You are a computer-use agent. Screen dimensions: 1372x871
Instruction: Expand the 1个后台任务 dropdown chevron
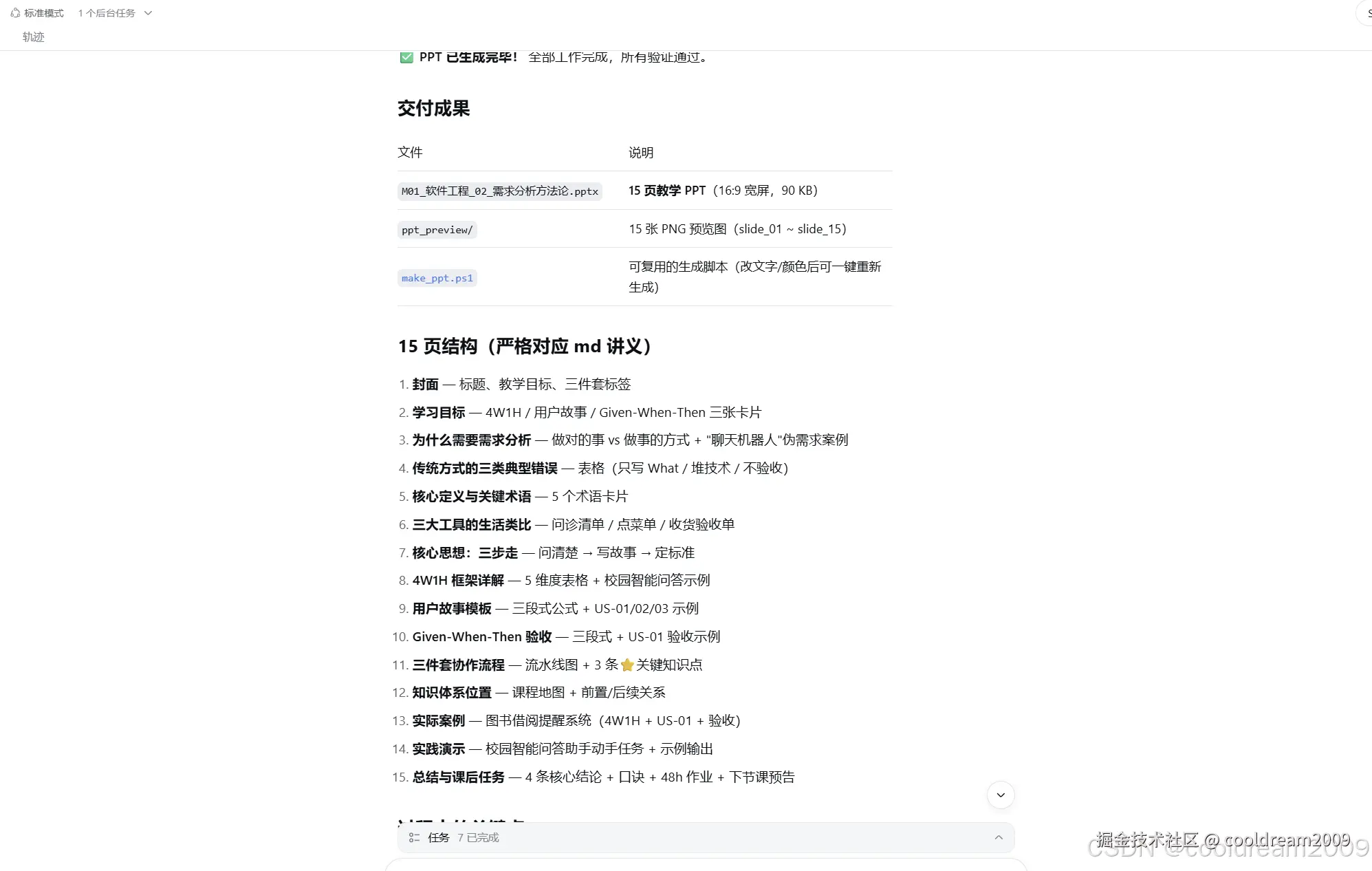pyautogui.click(x=148, y=13)
